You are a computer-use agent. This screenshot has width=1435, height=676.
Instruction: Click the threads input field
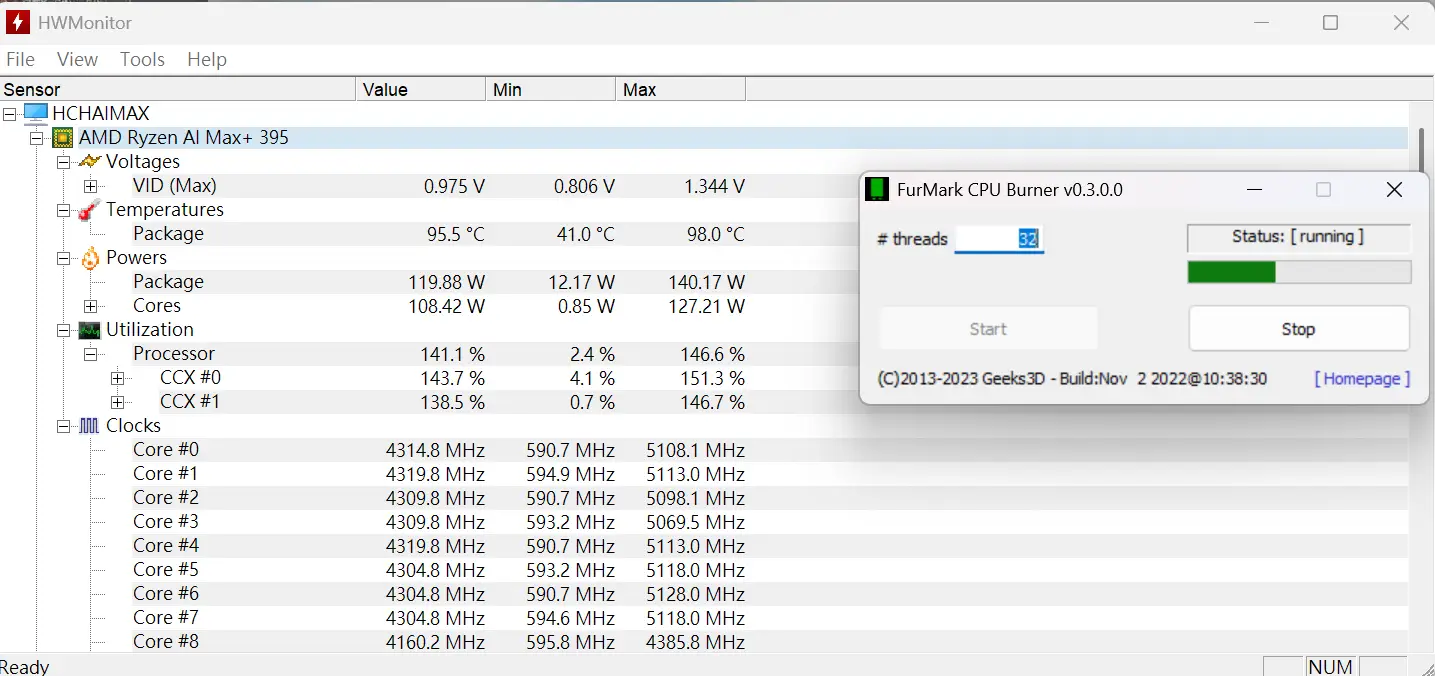pyautogui.click(x=999, y=239)
